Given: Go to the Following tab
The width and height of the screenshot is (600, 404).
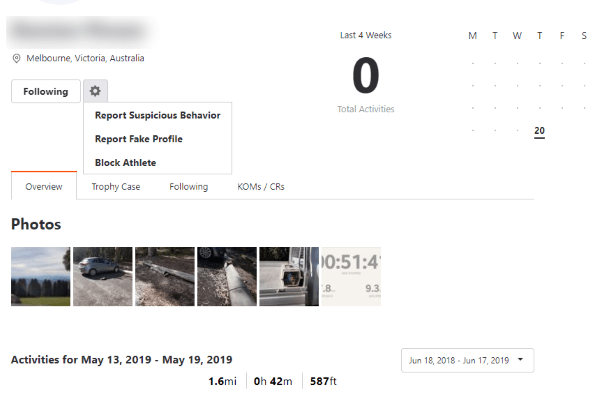Looking at the screenshot, I should click(x=188, y=187).
